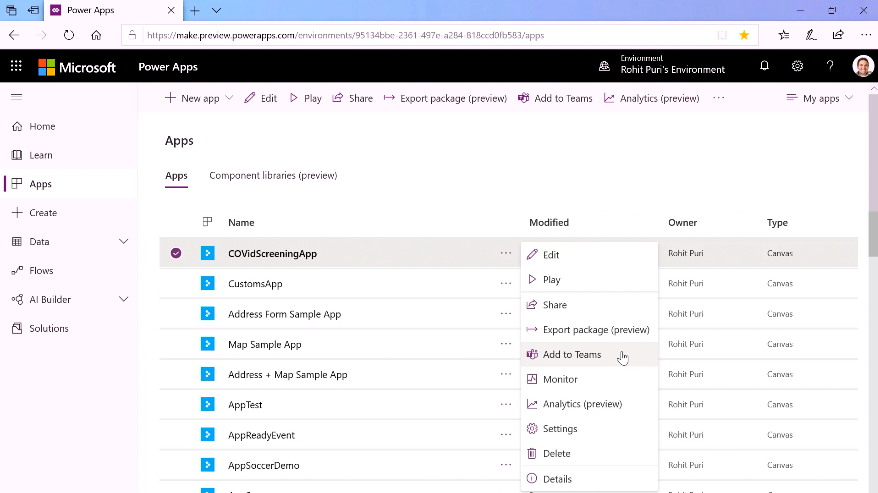Click the browser address bar URL
This screenshot has width=878, height=493.
(x=420, y=35)
